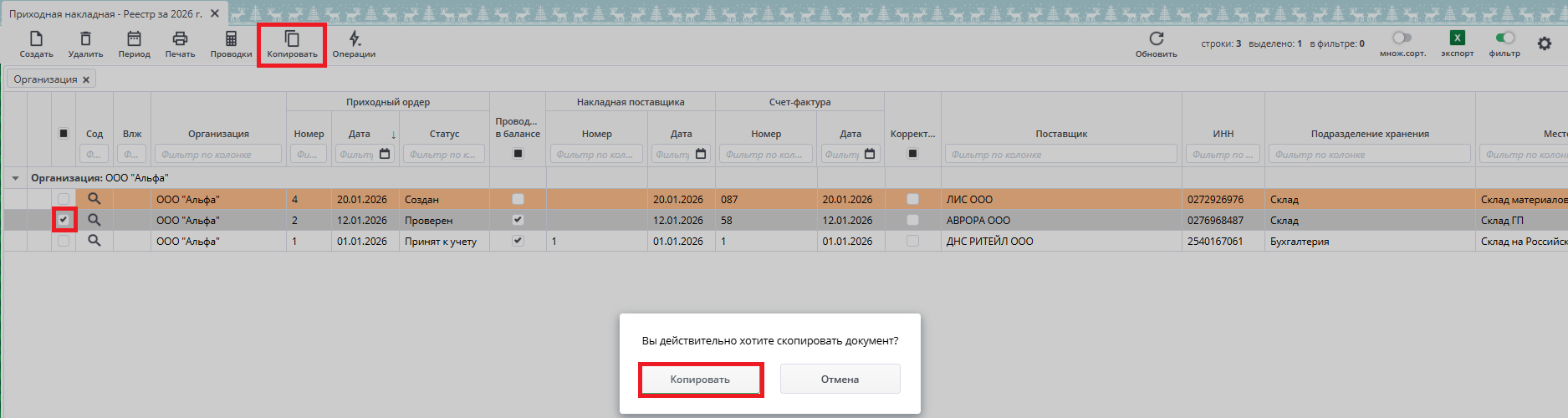Open settings gear in the toolbar
The image size is (1568, 418).
pyautogui.click(x=1544, y=43)
